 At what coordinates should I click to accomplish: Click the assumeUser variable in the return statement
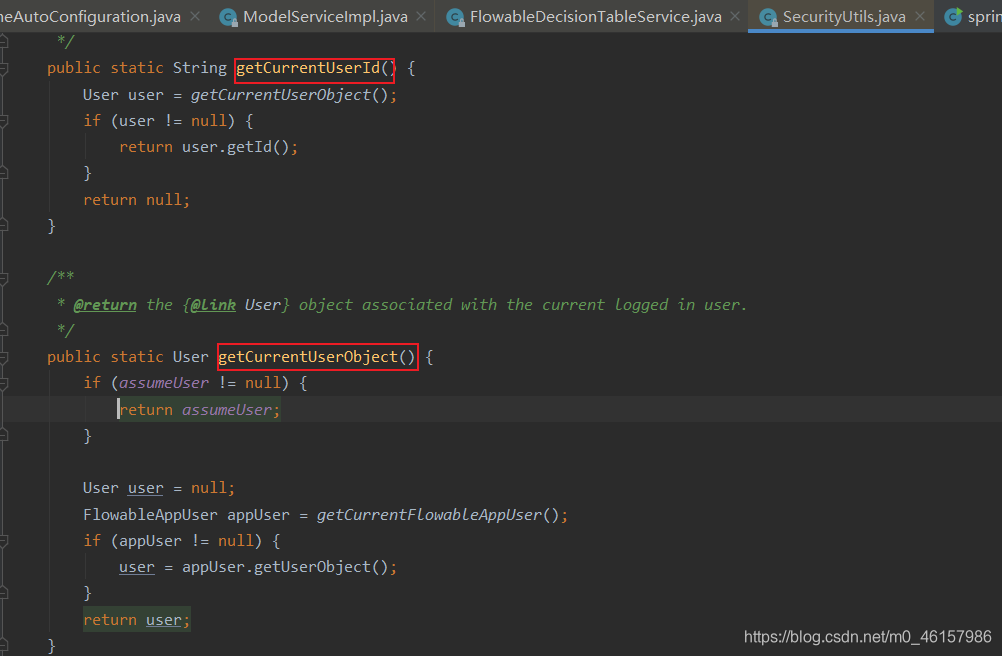(x=226, y=409)
